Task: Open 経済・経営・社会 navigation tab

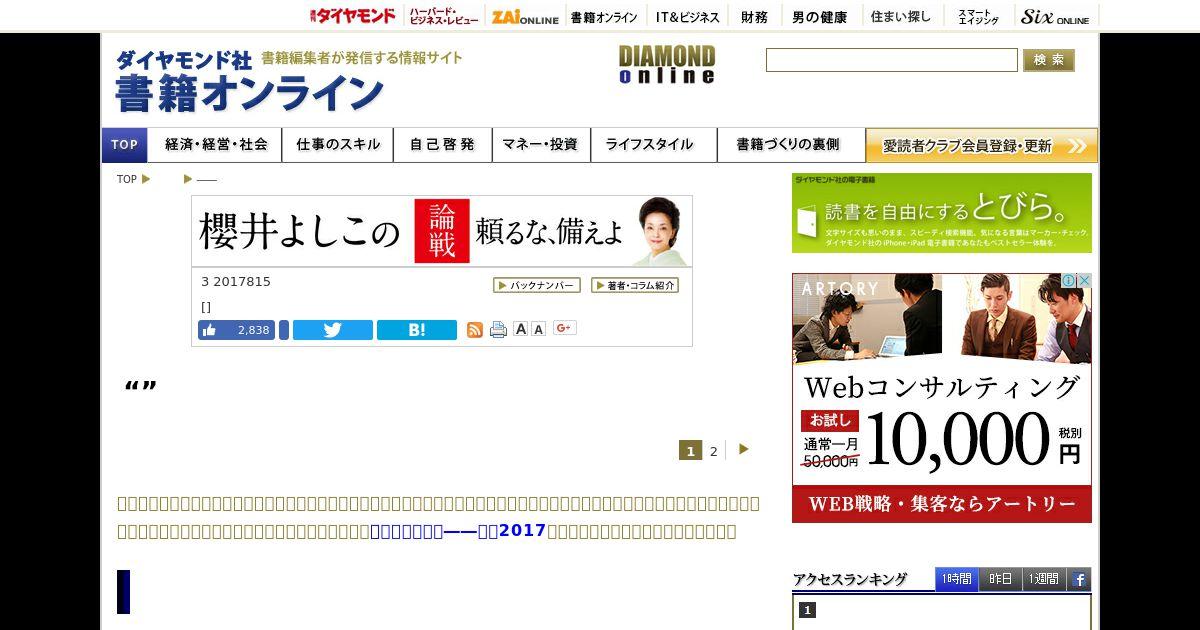Action: 216,145
